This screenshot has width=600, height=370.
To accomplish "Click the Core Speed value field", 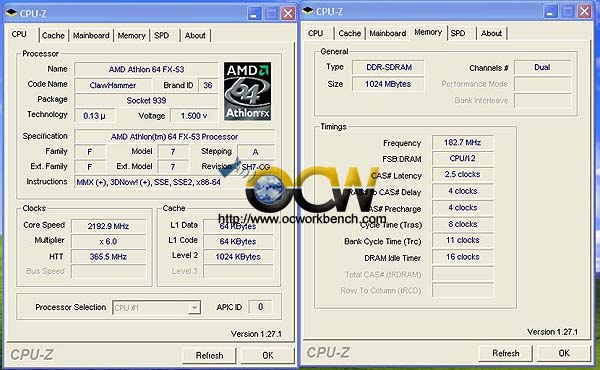I will [109, 226].
